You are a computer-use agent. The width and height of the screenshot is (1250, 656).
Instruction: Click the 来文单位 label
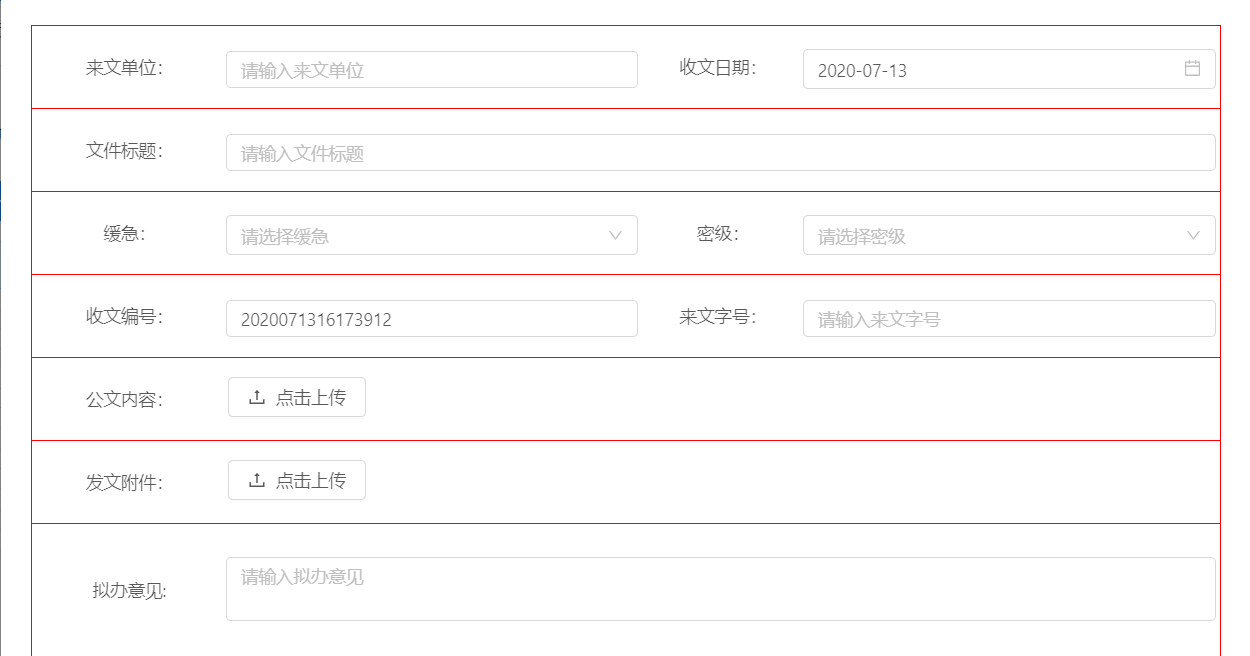click(x=124, y=68)
